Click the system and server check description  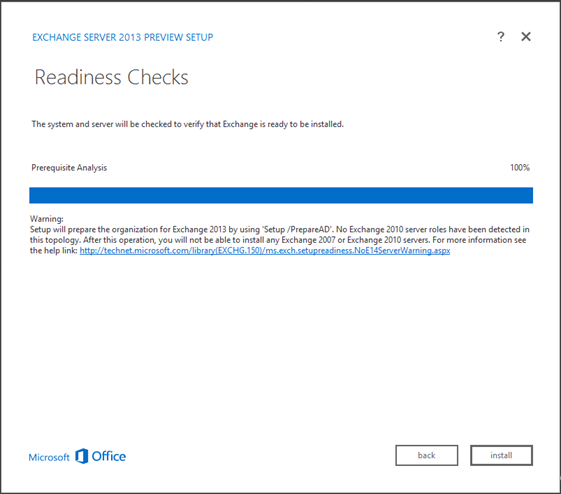click(x=187, y=124)
